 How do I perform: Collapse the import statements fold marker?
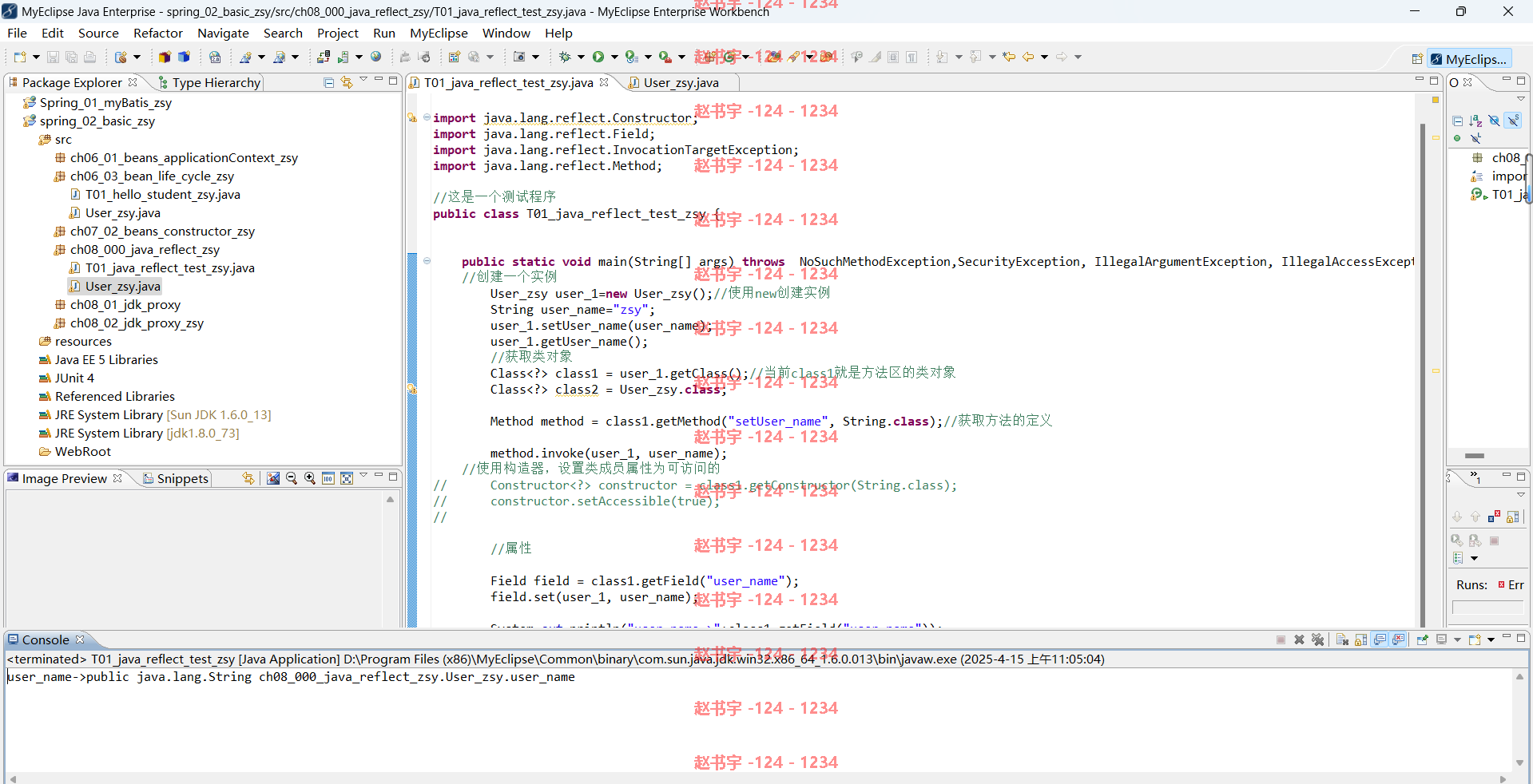coord(427,117)
